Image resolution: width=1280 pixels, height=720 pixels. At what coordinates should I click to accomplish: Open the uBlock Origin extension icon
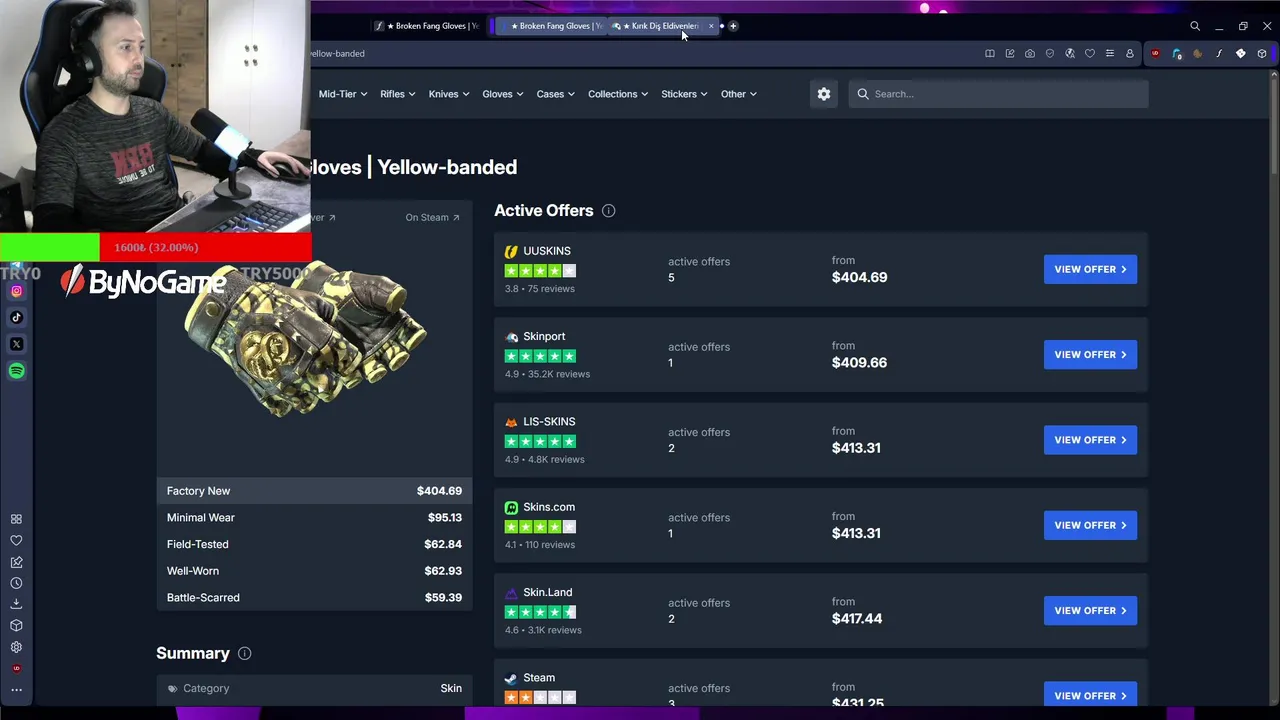(1156, 53)
